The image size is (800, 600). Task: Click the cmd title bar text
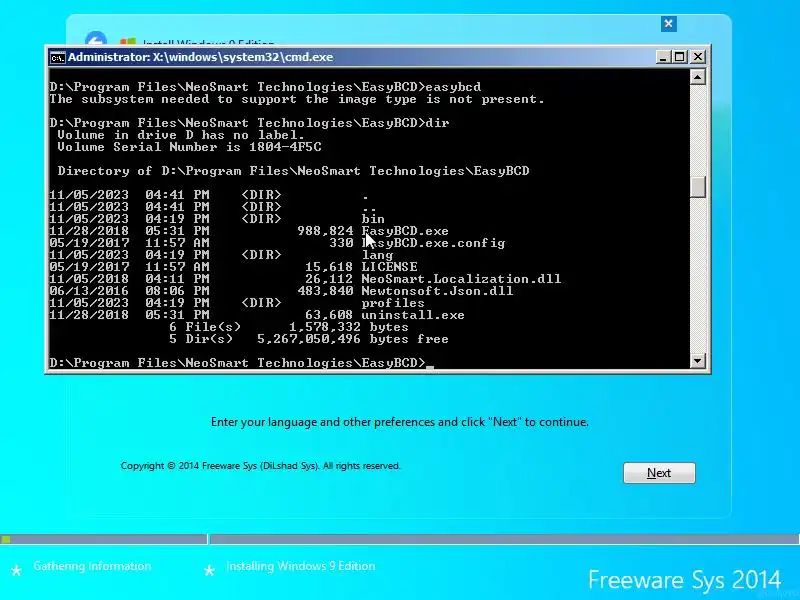click(x=201, y=57)
